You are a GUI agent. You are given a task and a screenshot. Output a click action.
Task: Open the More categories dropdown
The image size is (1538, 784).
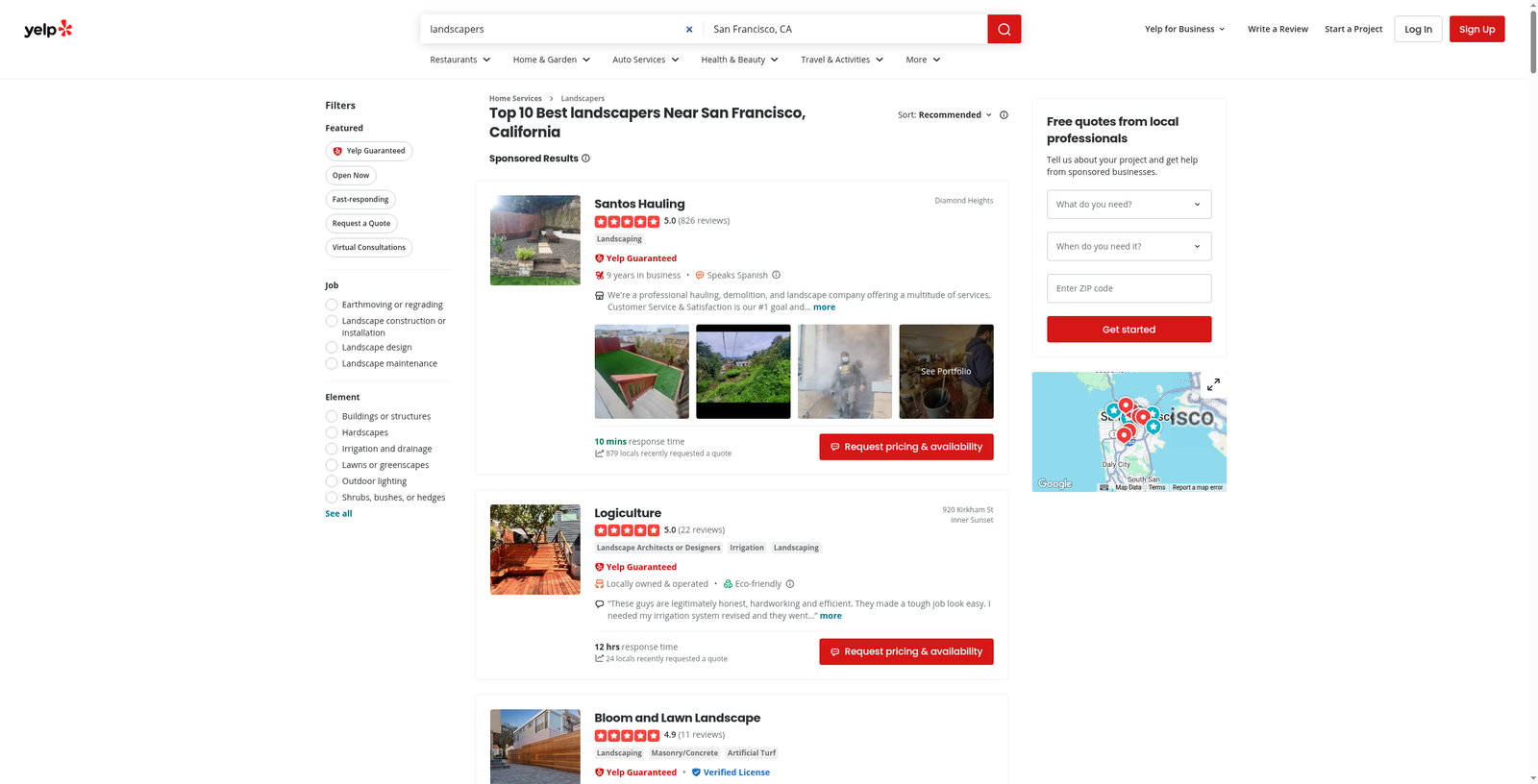923,60
